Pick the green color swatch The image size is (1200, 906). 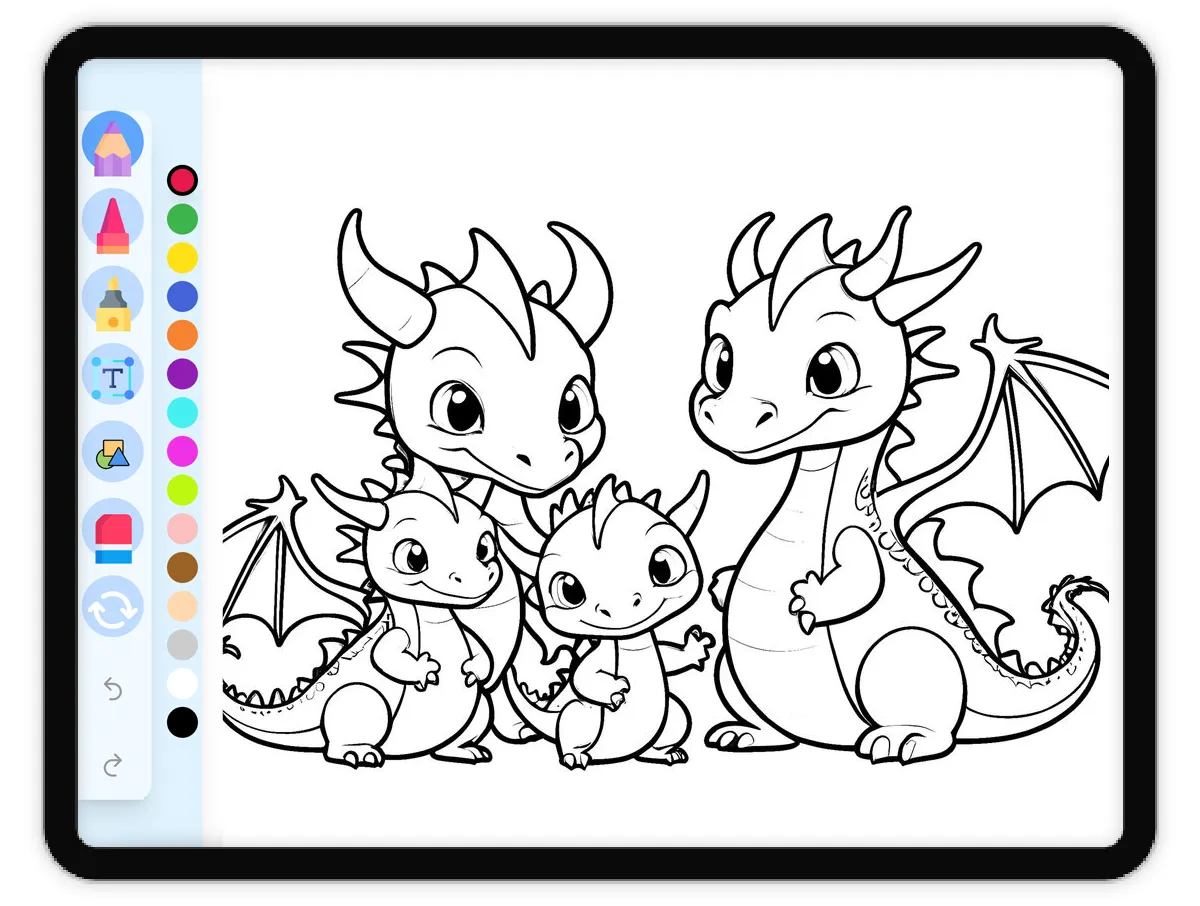pyautogui.click(x=182, y=219)
